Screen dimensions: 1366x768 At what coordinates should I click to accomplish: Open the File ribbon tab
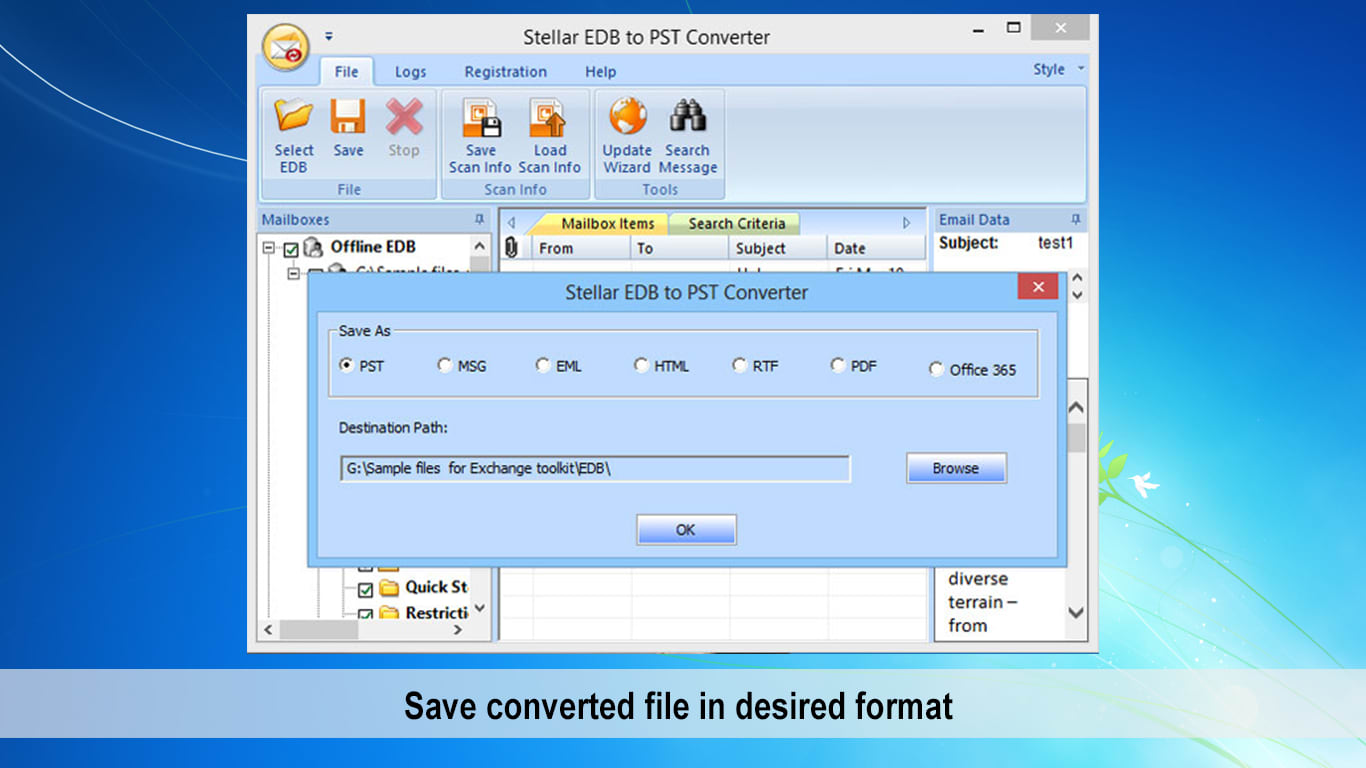tap(346, 72)
